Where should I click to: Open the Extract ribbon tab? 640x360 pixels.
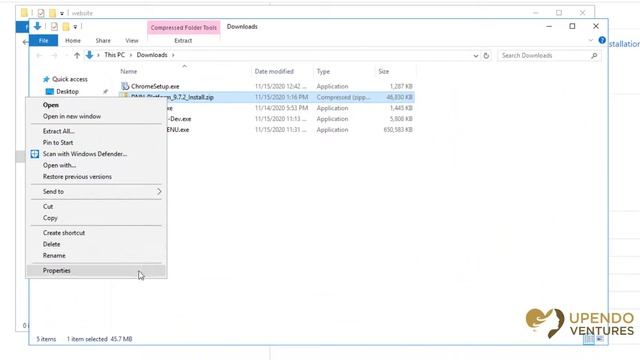(183, 40)
